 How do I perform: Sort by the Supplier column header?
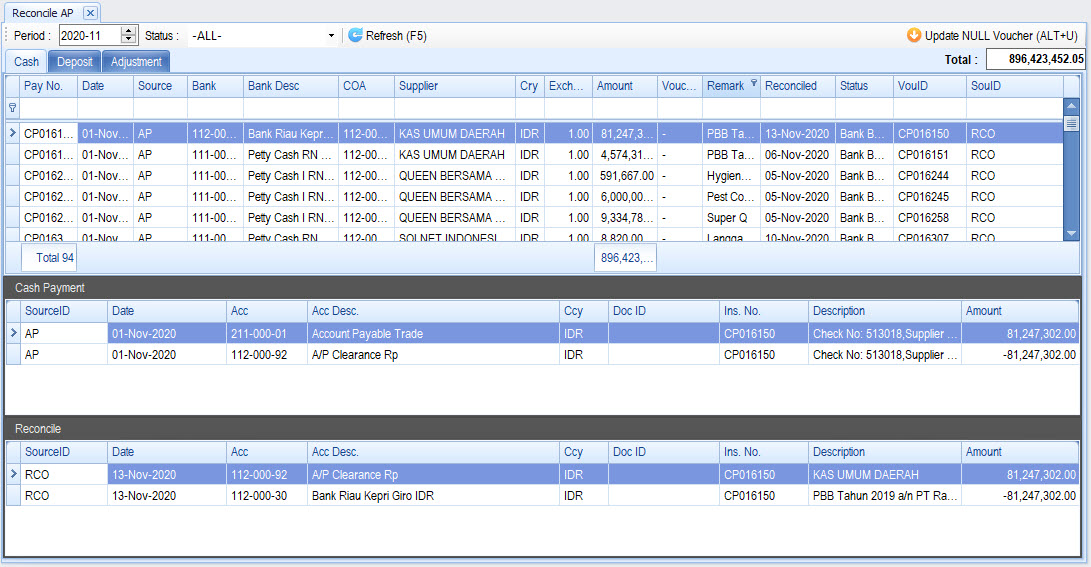click(455, 86)
